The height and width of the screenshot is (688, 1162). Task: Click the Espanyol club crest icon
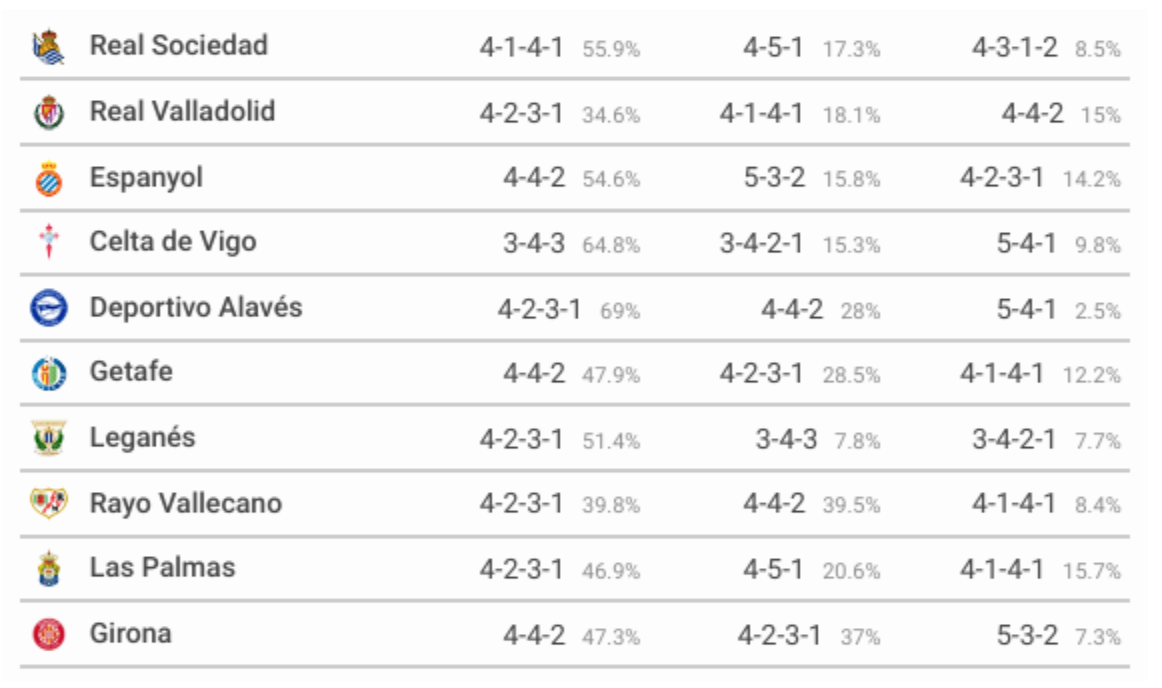49,179
